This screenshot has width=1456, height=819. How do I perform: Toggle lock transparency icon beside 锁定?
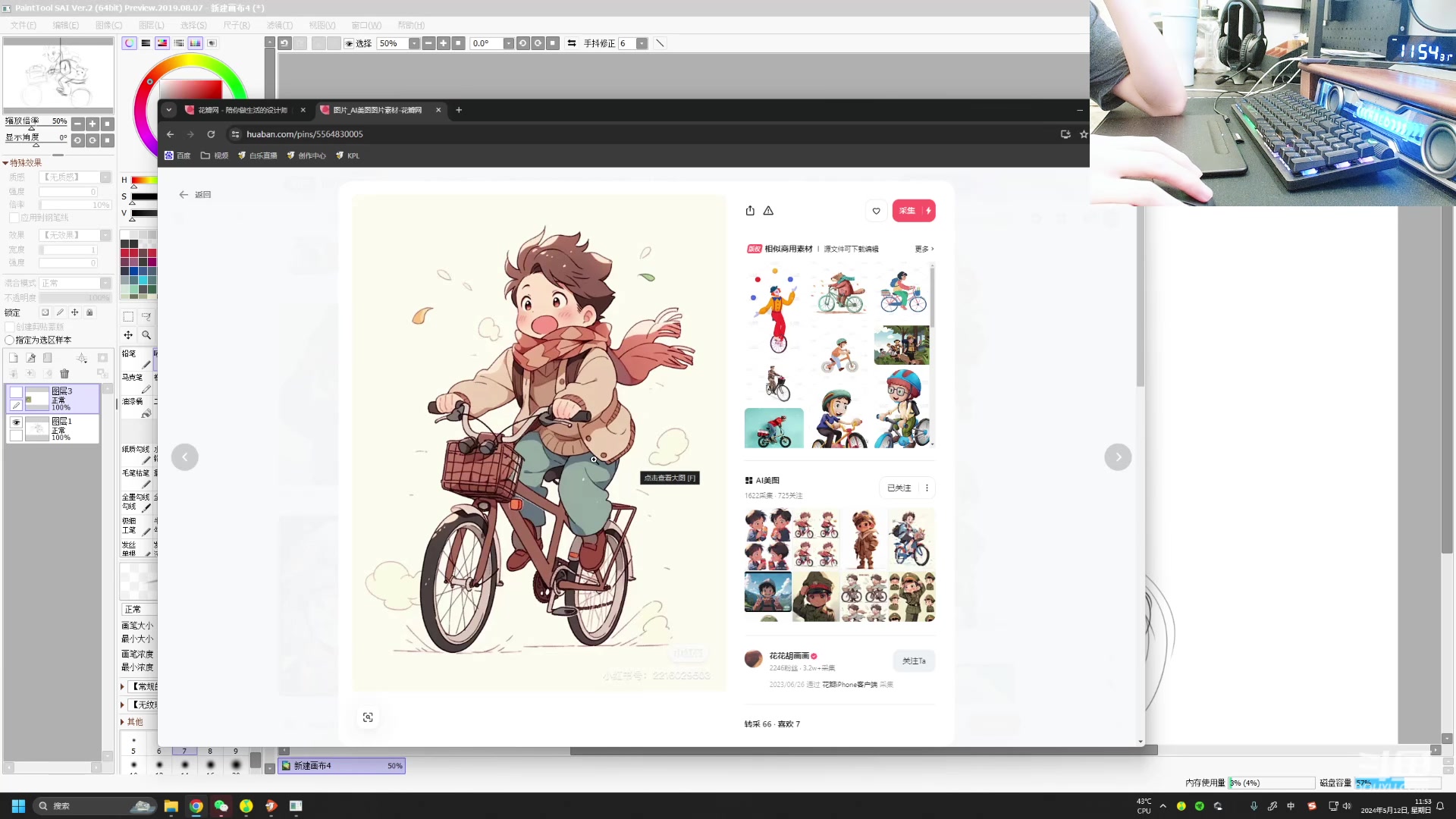tap(45, 312)
